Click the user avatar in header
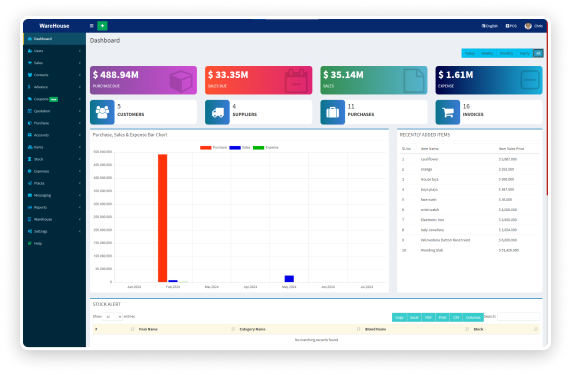Screen dimensions: 571x375 (x=528, y=26)
